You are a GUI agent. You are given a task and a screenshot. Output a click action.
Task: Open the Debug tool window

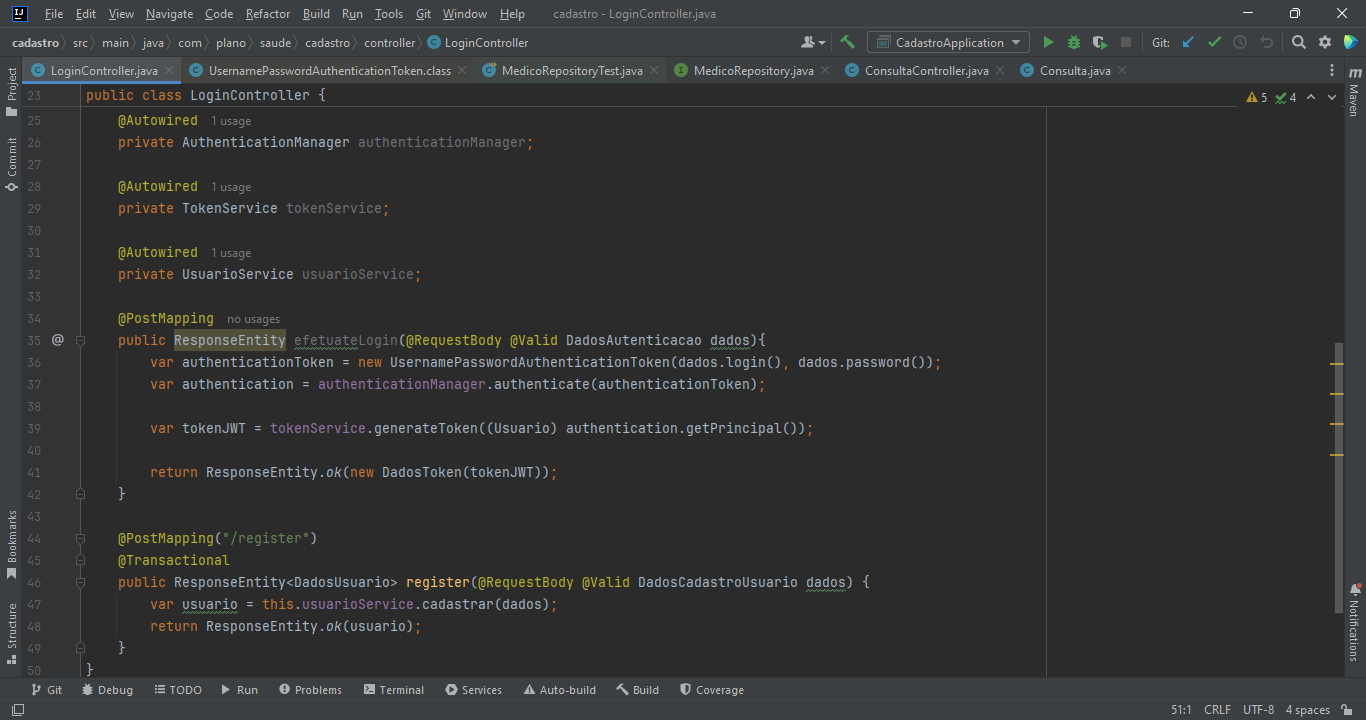click(107, 690)
